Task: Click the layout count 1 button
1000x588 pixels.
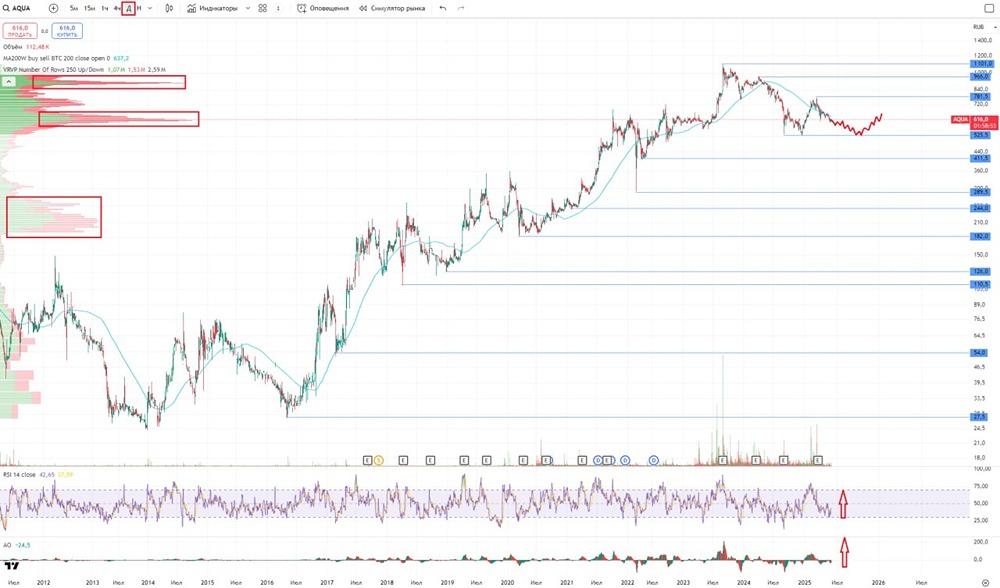Action: pos(278,8)
